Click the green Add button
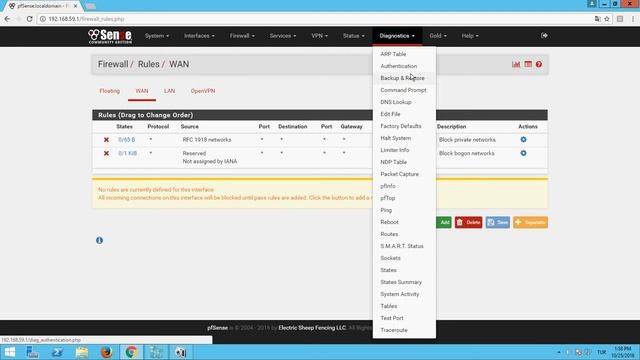Viewport: 640px width, 360px height. 444,222
